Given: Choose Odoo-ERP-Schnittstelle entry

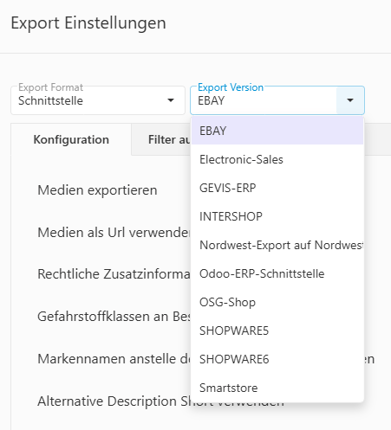Looking at the screenshot, I should pyautogui.click(x=277, y=274).
